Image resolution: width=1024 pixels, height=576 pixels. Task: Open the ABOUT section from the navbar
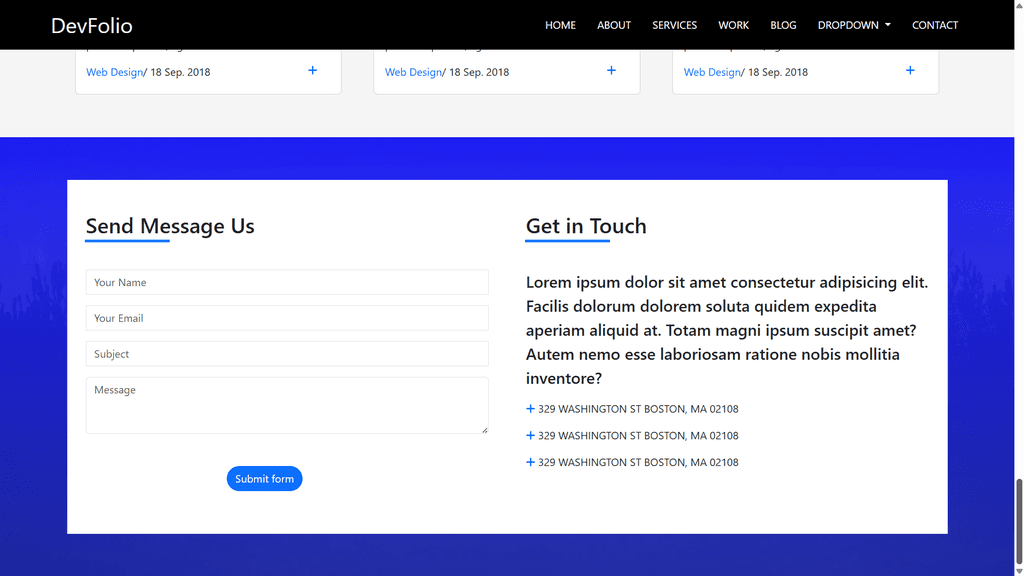[614, 25]
